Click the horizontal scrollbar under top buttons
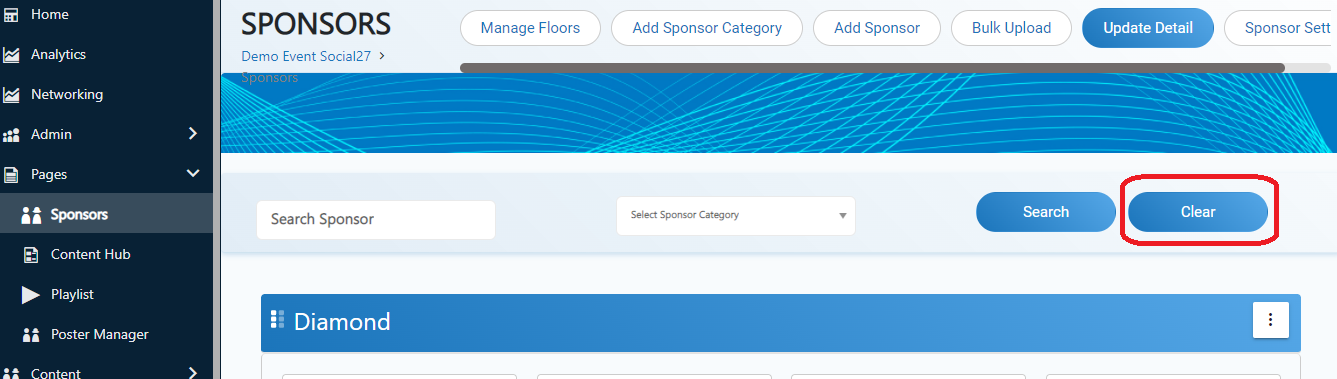The width and height of the screenshot is (1337, 379). [x=872, y=68]
